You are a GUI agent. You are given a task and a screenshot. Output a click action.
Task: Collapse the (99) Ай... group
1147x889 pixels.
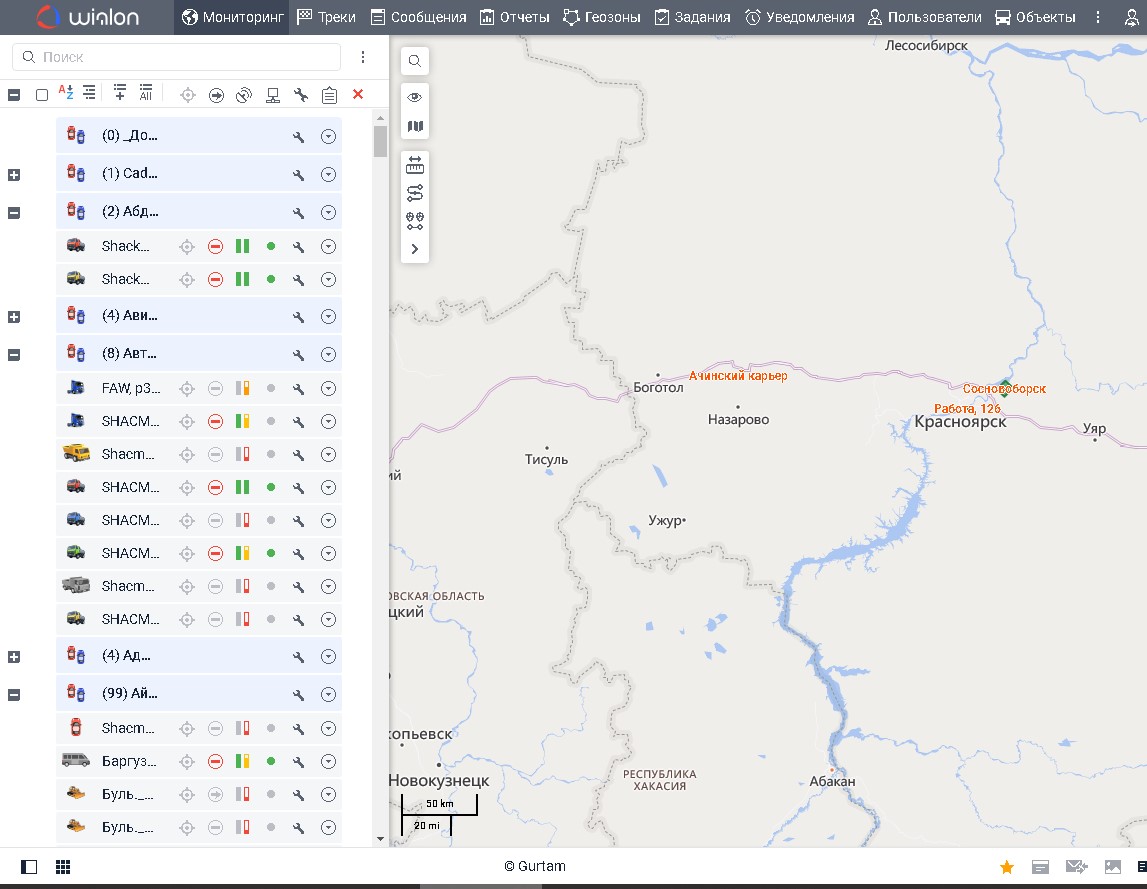click(14, 694)
